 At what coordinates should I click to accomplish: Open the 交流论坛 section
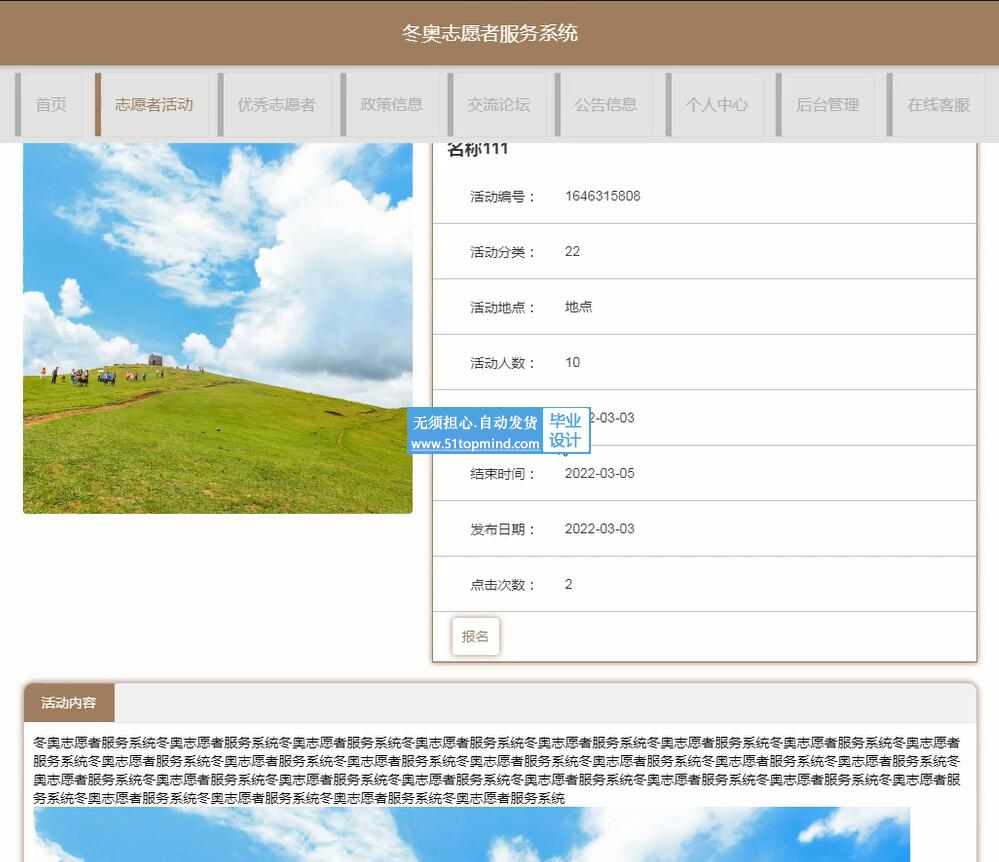tap(498, 104)
